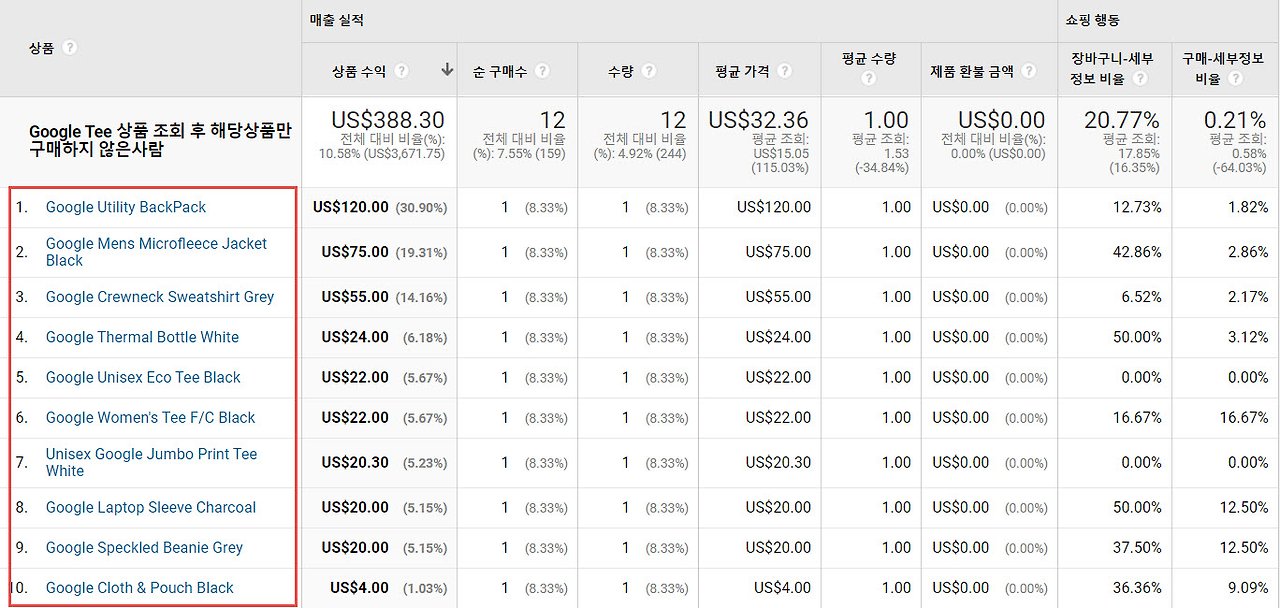Click the 42.86% cart-to-detail value
The image size is (1280, 608).
click(x=1137, y=252)
